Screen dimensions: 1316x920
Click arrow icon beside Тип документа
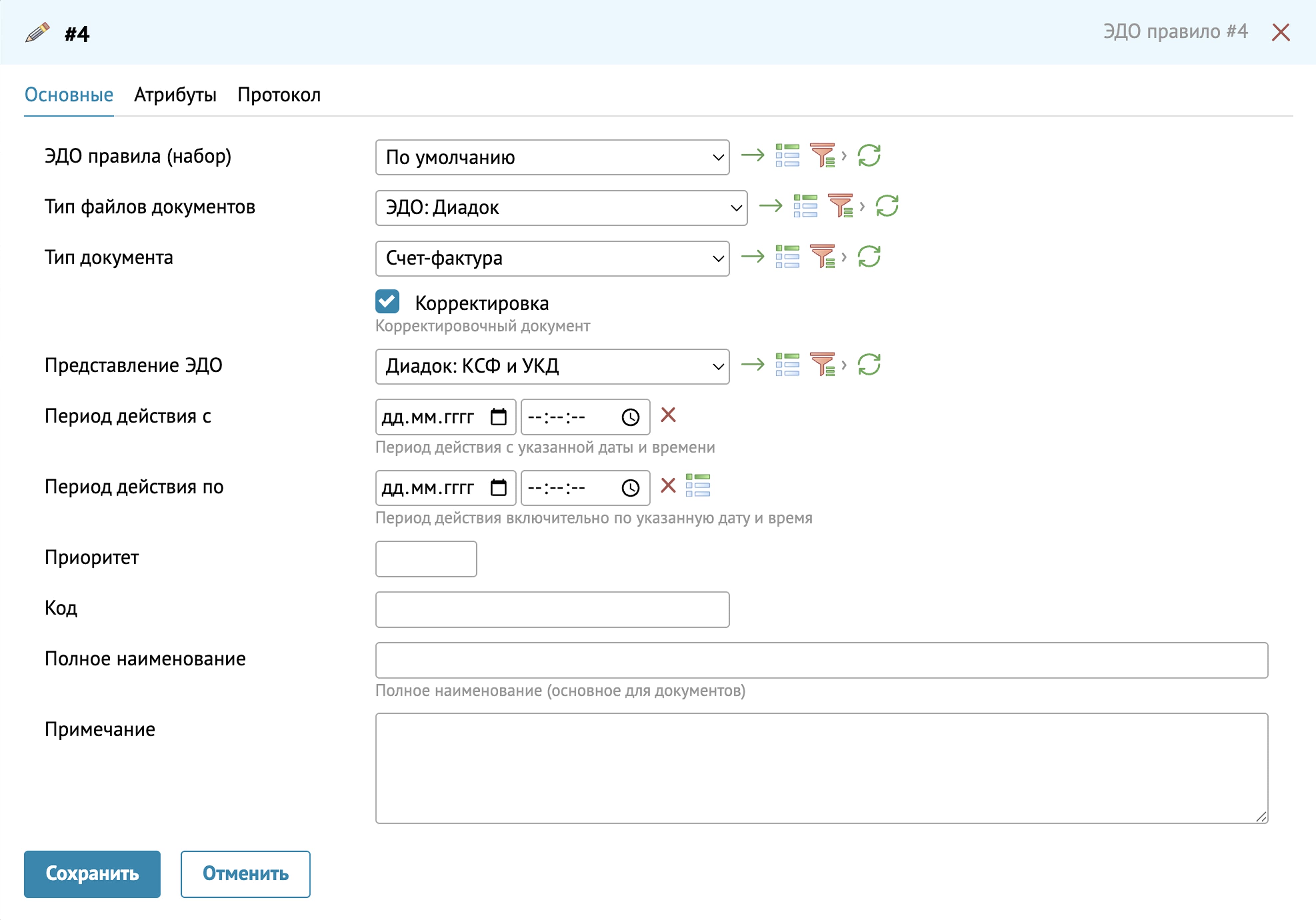point(753,256)
